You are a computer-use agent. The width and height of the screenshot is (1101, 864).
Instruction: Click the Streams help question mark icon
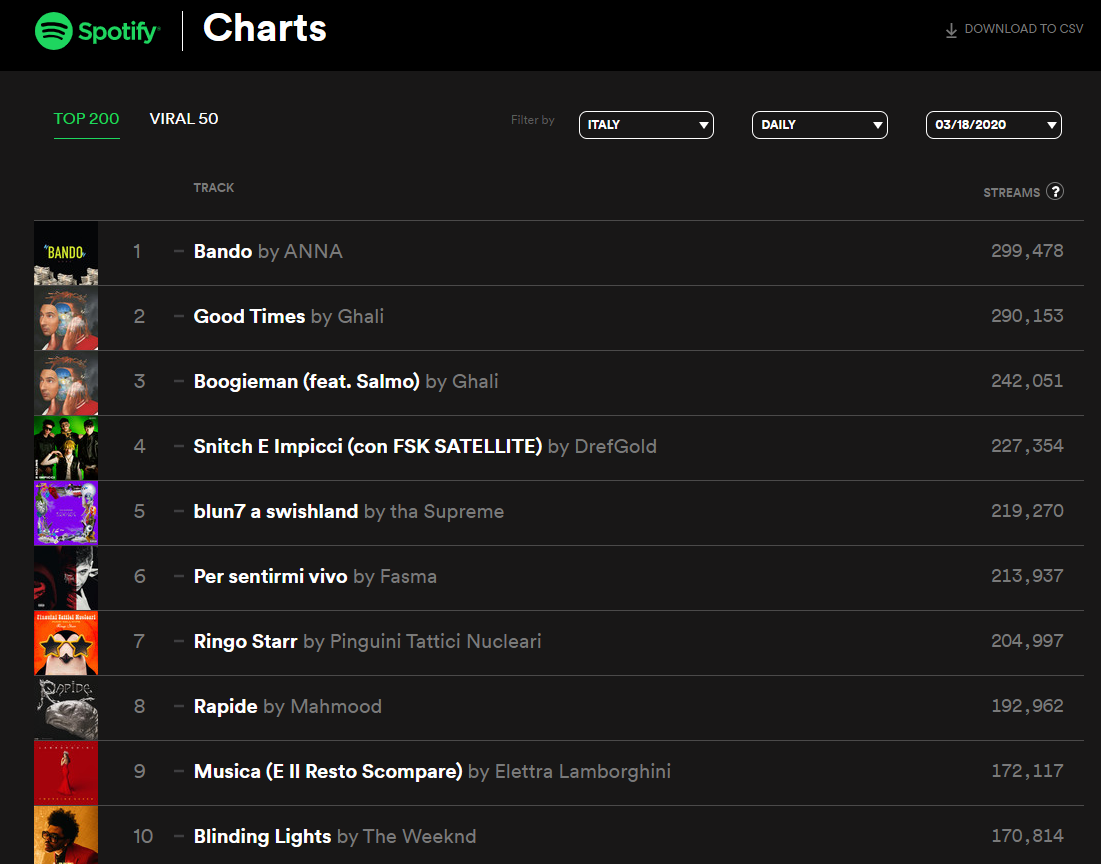pyautogui.click(x=1055, y=192)
